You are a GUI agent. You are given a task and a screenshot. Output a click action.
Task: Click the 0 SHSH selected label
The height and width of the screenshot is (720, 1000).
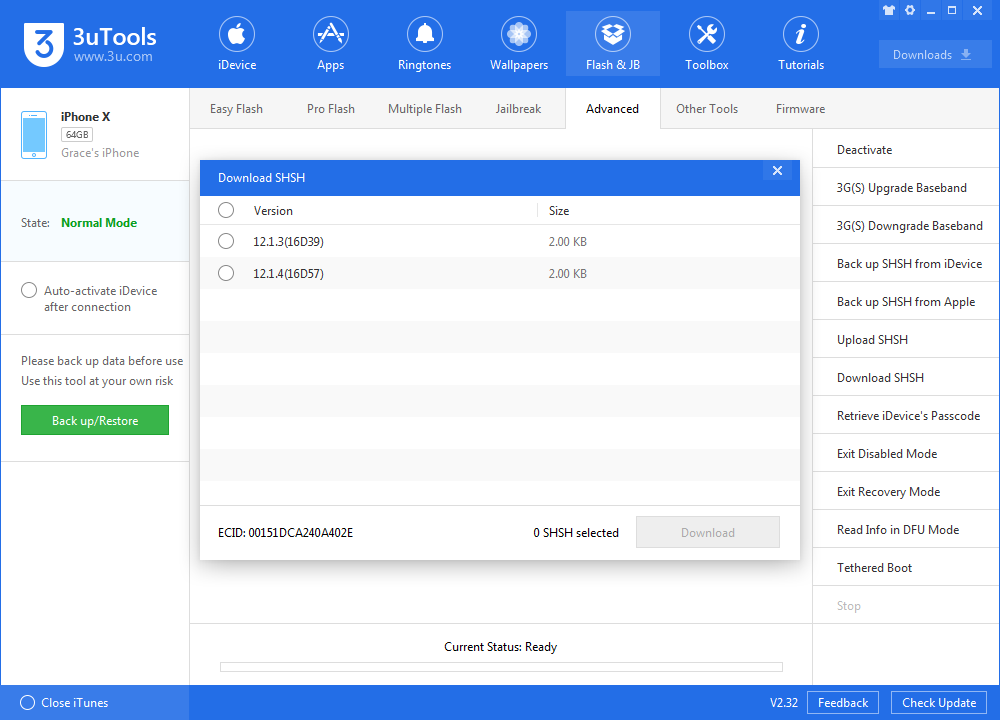576,533
